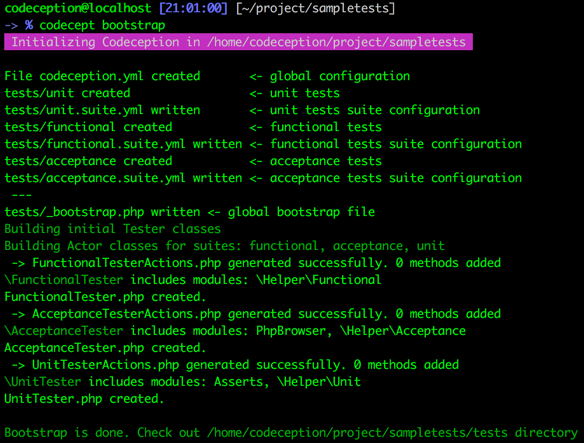The height and width of the screenshot is (443, 584).
Task: Click the timestamp [21:01:00] in prompt
Action: [193, 8]
